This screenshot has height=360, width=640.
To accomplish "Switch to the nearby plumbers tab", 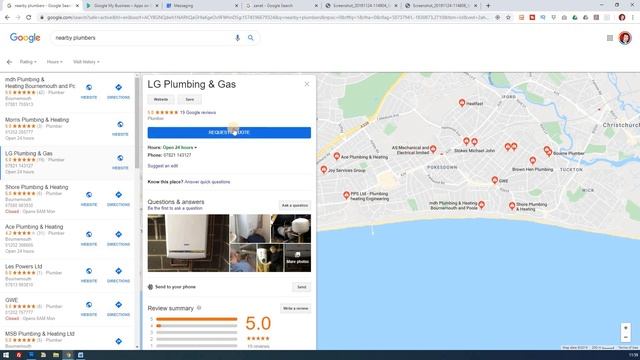I will click(42, 6).
